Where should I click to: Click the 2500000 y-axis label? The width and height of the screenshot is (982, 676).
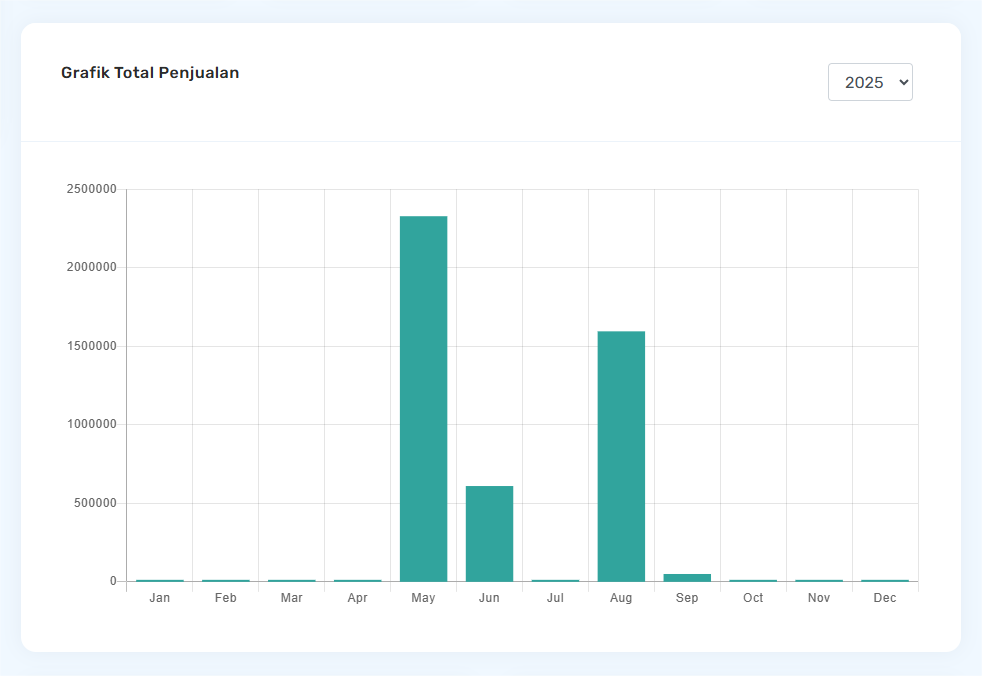92,189
